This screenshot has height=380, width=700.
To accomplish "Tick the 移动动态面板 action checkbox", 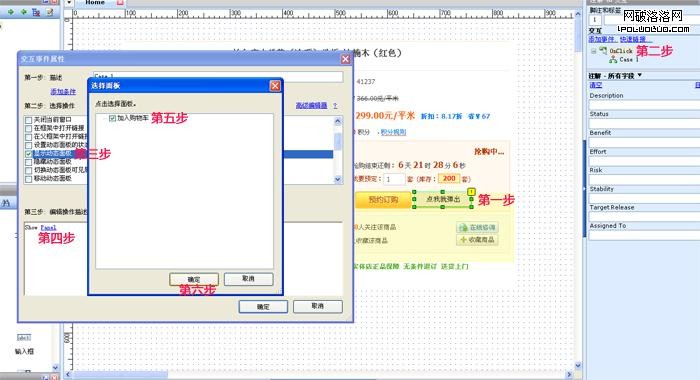I will [x=29, y=179].
